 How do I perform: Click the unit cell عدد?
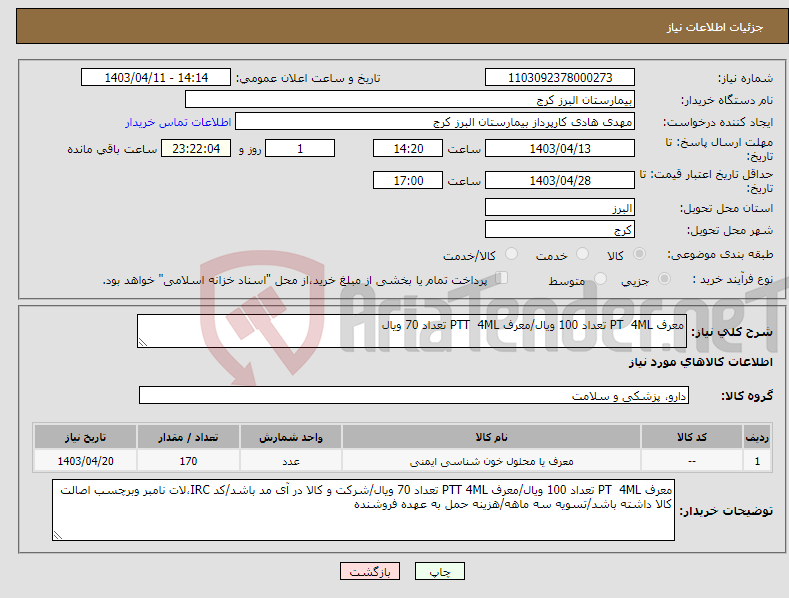tap(291, 461)
